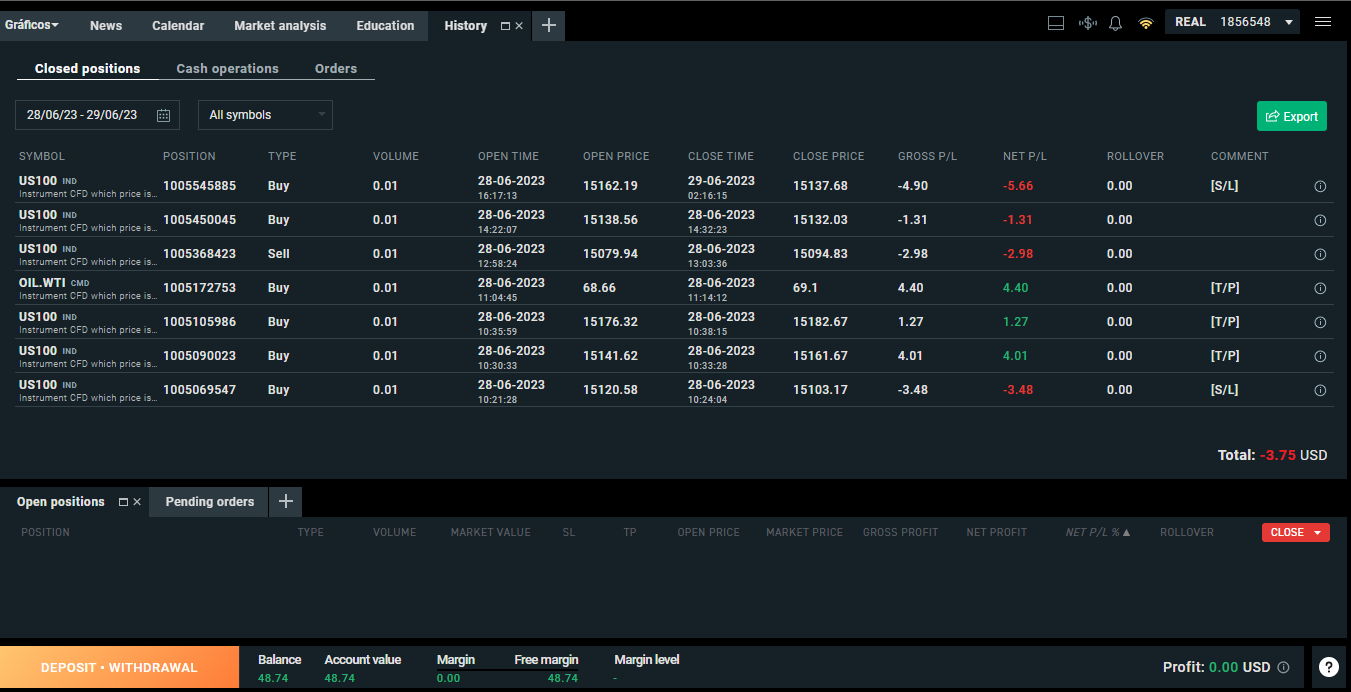
Task: Expand the All symbols dropdown
Action: [265, 115]
